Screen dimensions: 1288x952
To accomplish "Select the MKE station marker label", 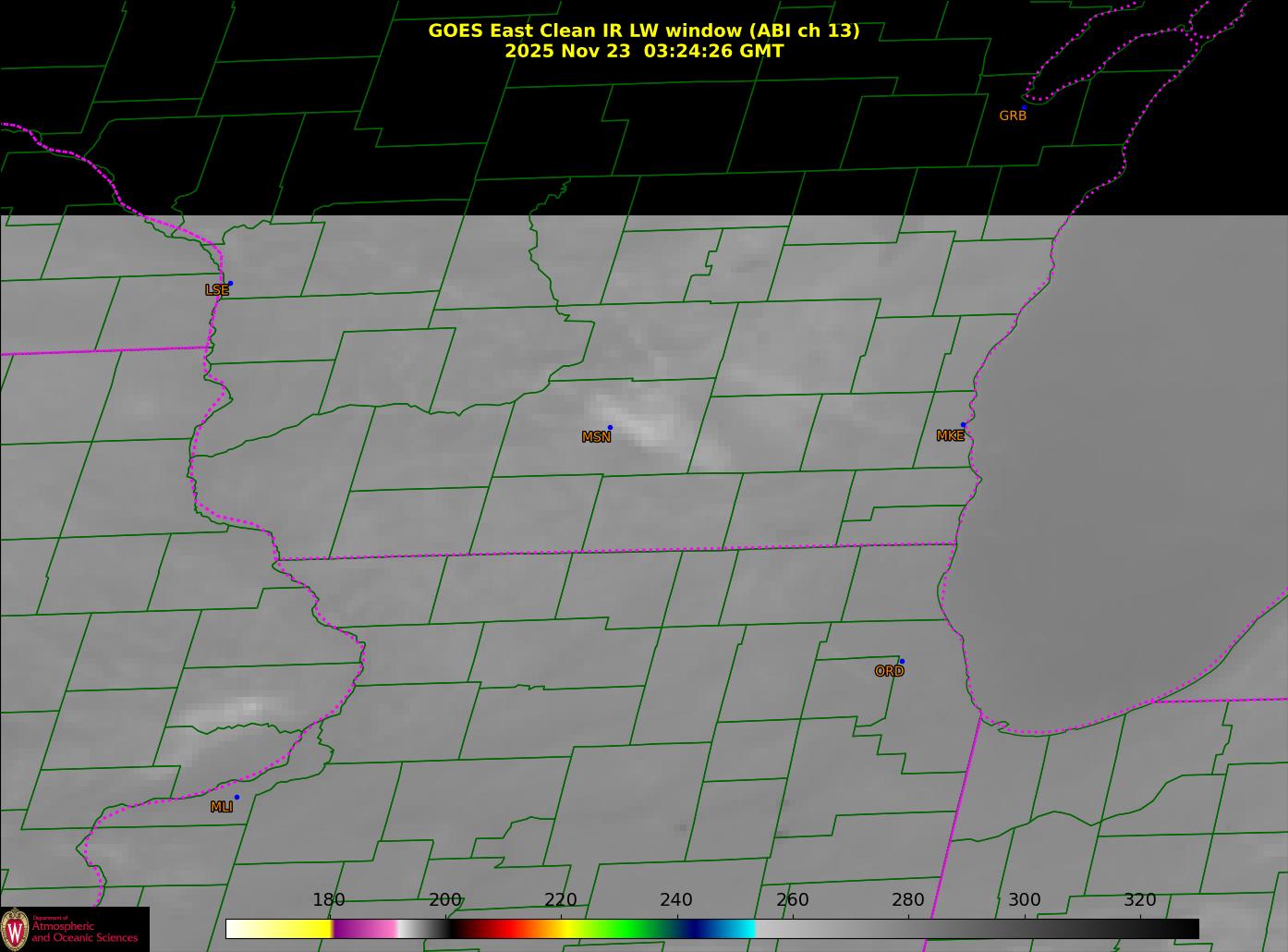I will [x=950, y=435].
